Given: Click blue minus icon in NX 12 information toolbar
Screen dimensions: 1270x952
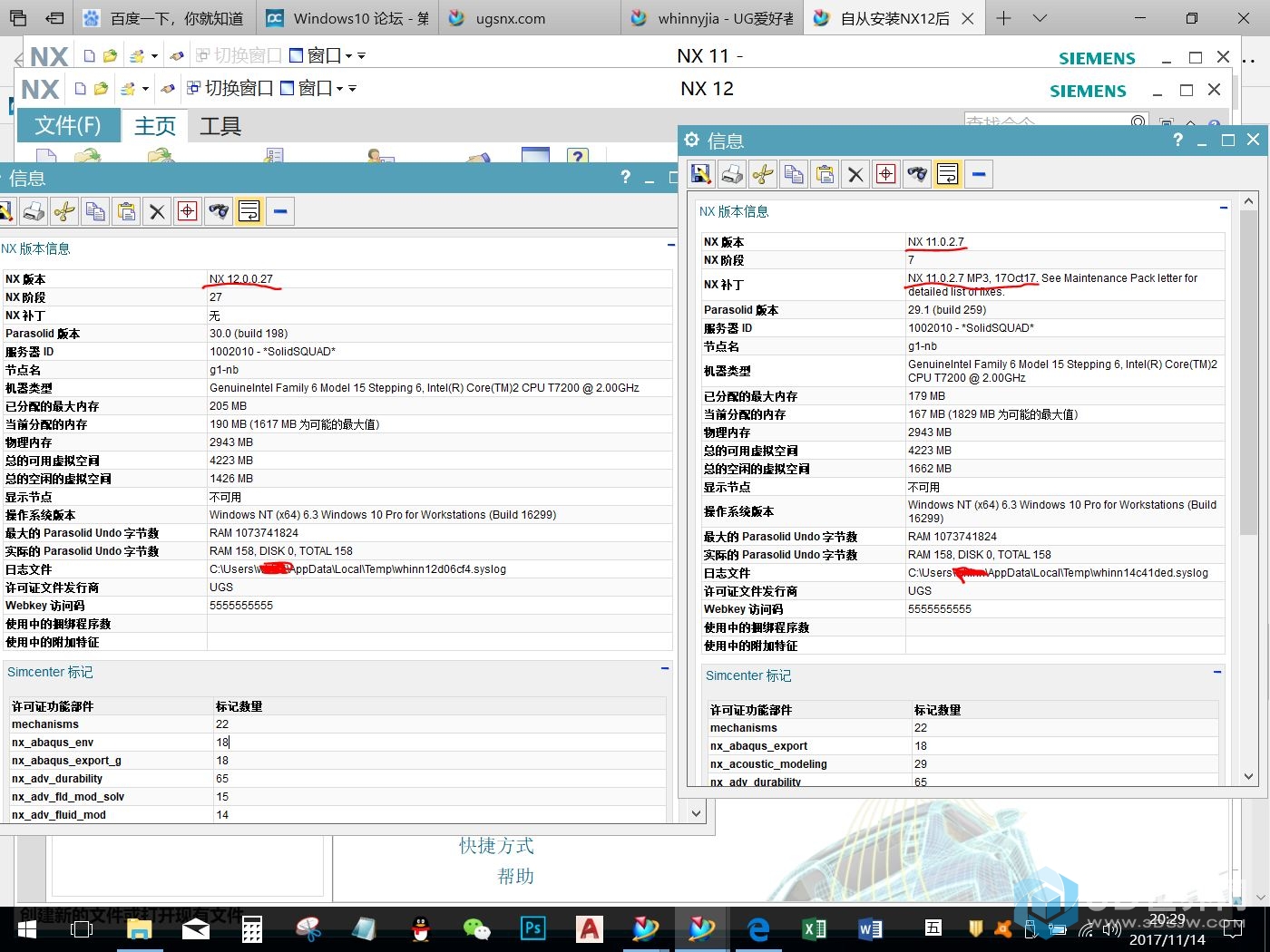Looking at the screenshot, I should coord(280,211).
